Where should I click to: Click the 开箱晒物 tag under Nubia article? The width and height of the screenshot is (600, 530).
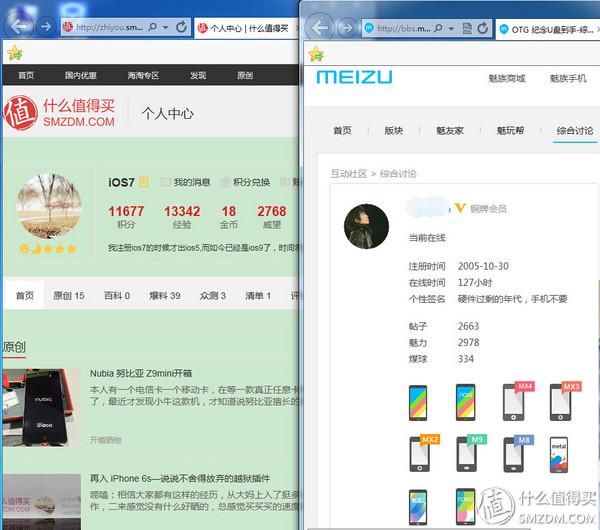tap(106, 440)
